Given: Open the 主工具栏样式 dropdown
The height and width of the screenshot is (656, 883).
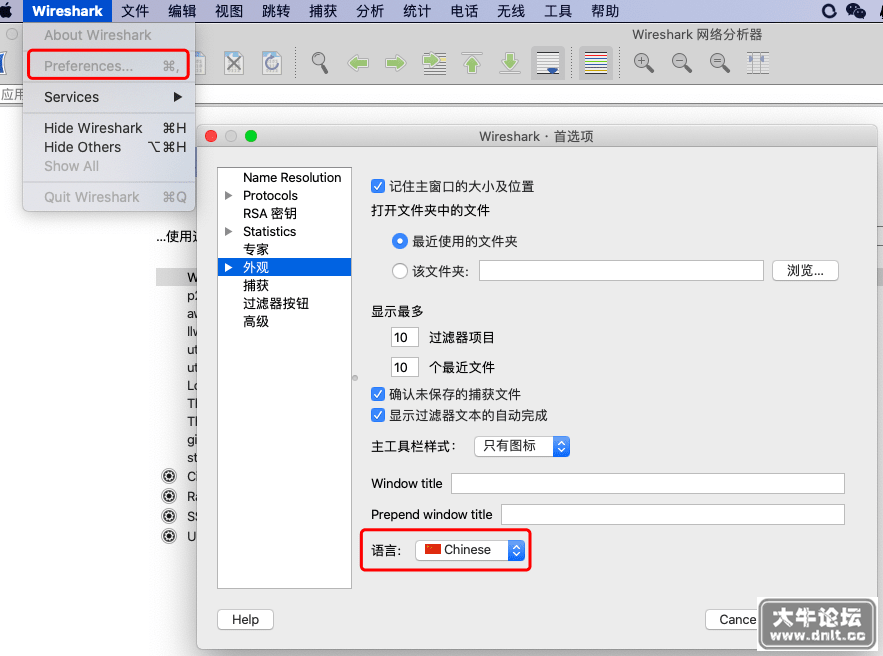Looking at the screenshot, I should [522, 446].
